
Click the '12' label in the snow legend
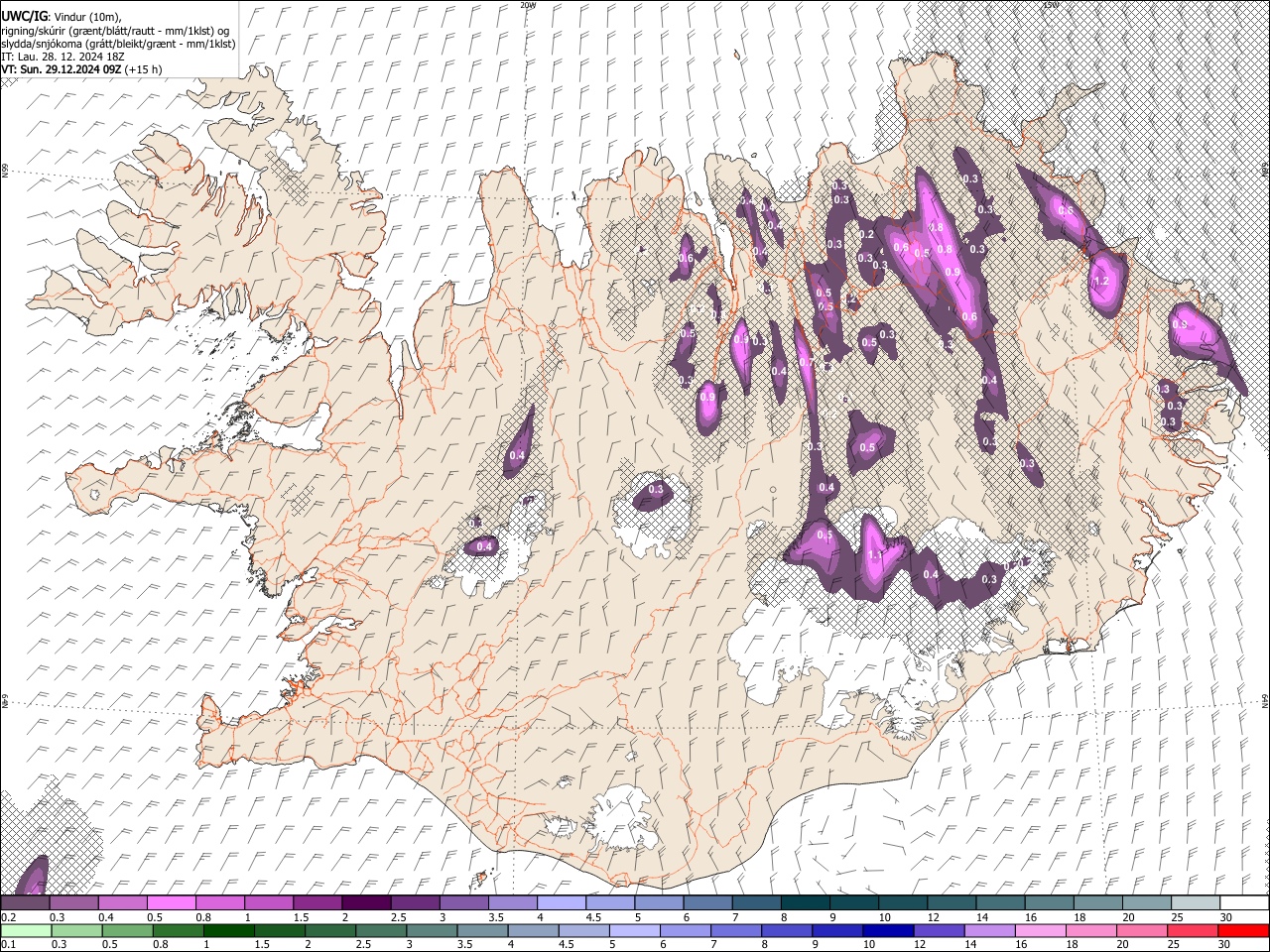(933, 917)
